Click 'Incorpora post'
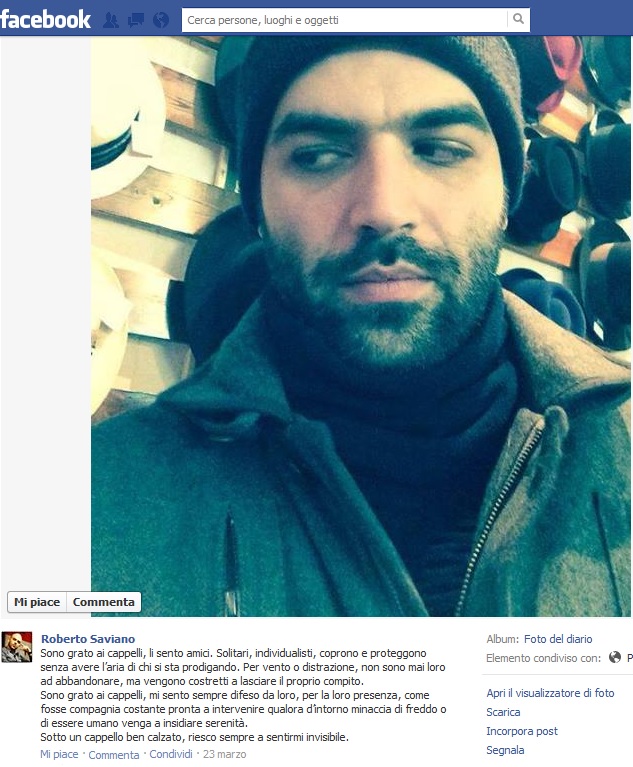 click(522, 731)
